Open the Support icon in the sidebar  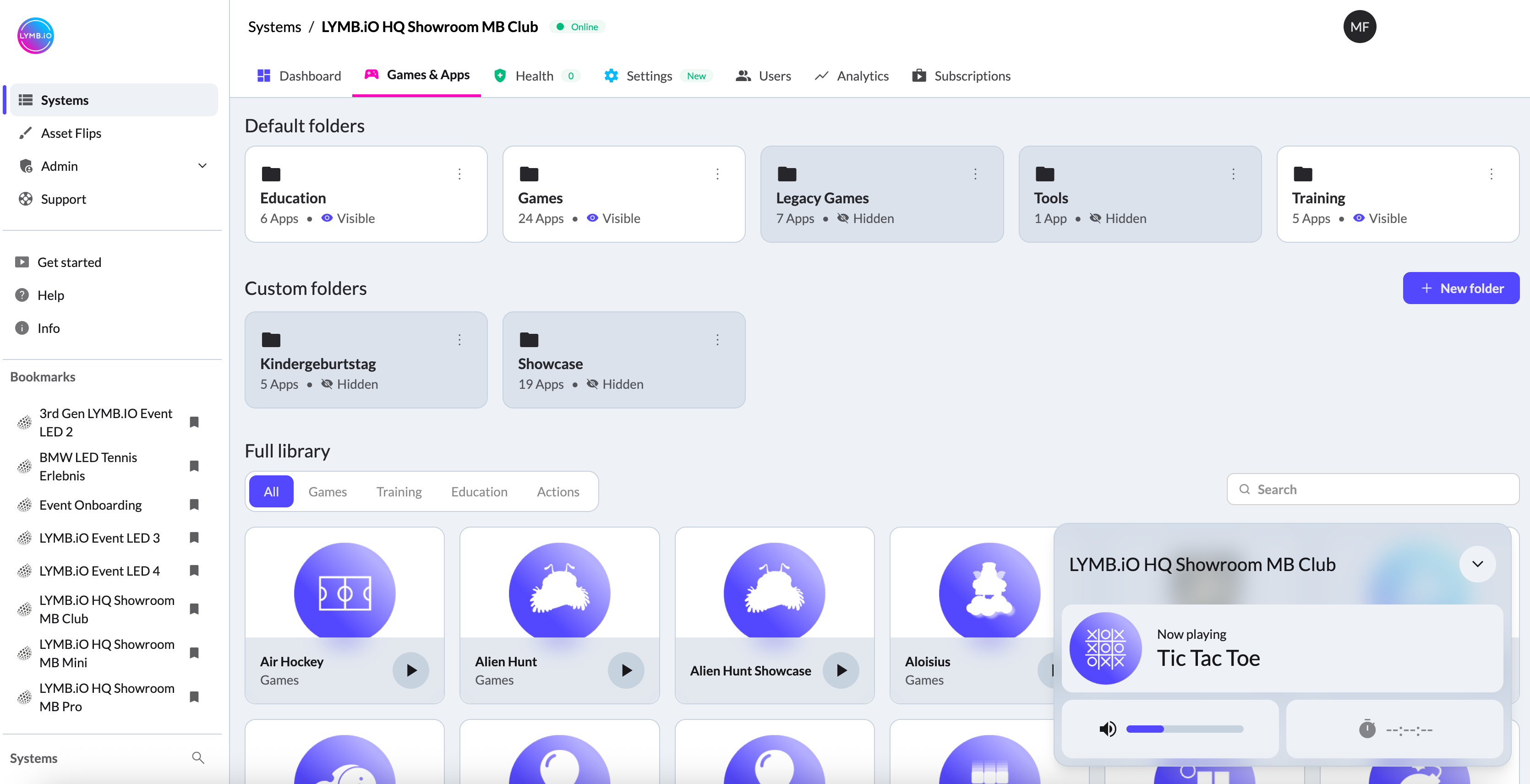(25, 199)
